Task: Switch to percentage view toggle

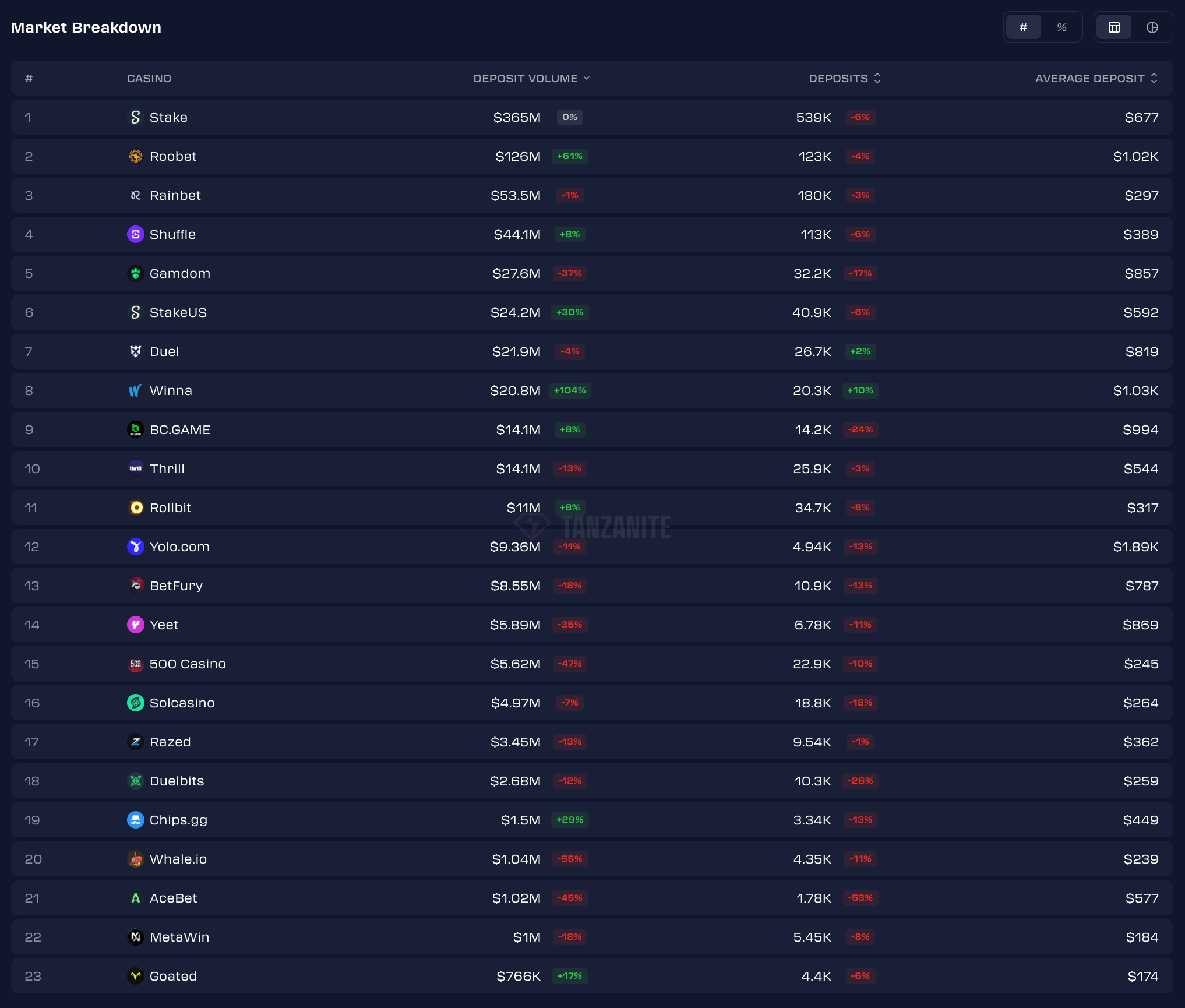Action: [1061, 27]
